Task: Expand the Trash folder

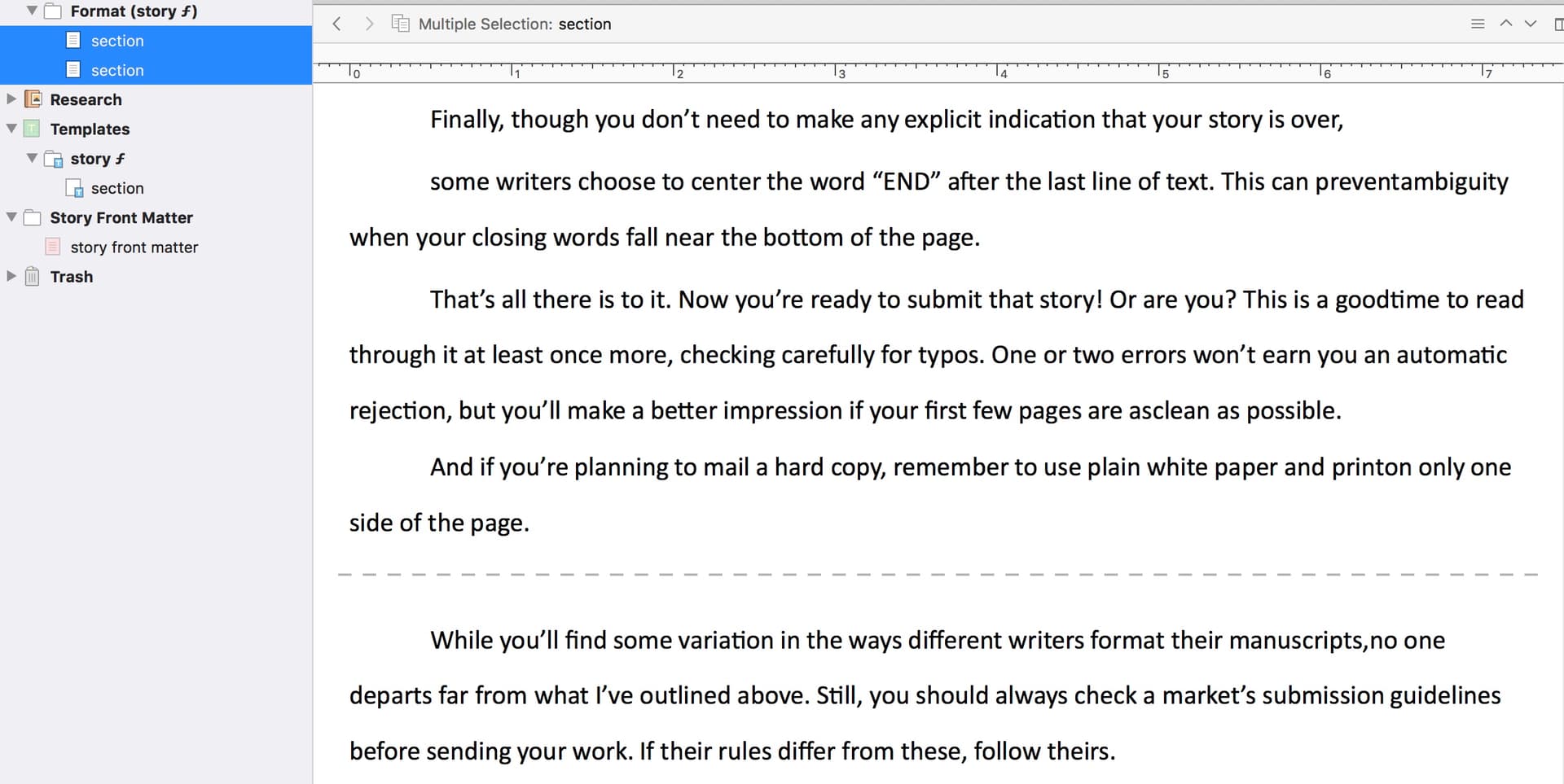Action: pos(11,276)
